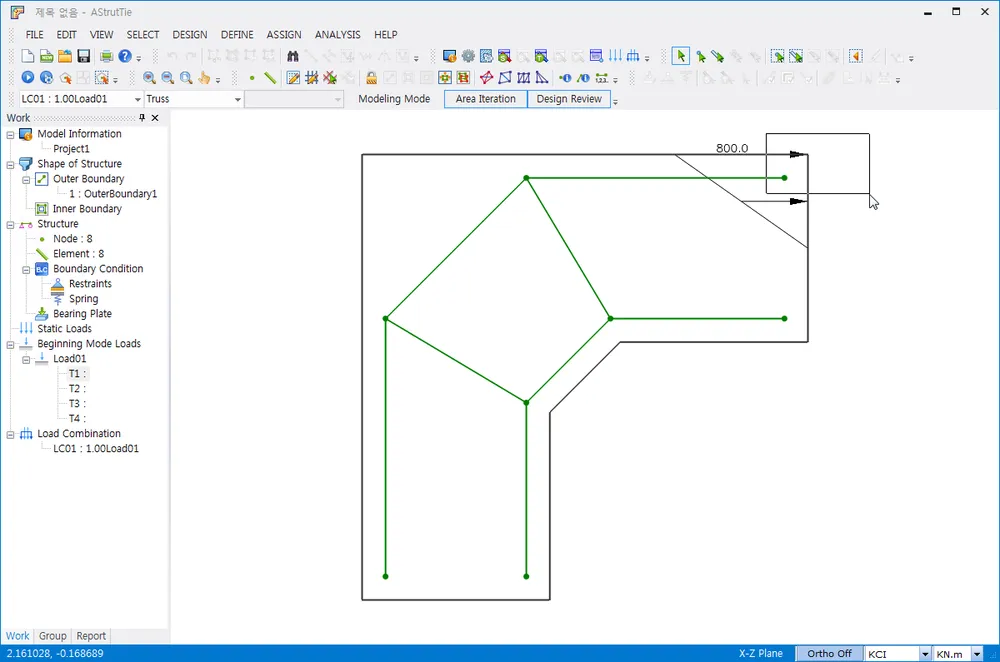Open a file with the folder icon

[x=64, y=57]
